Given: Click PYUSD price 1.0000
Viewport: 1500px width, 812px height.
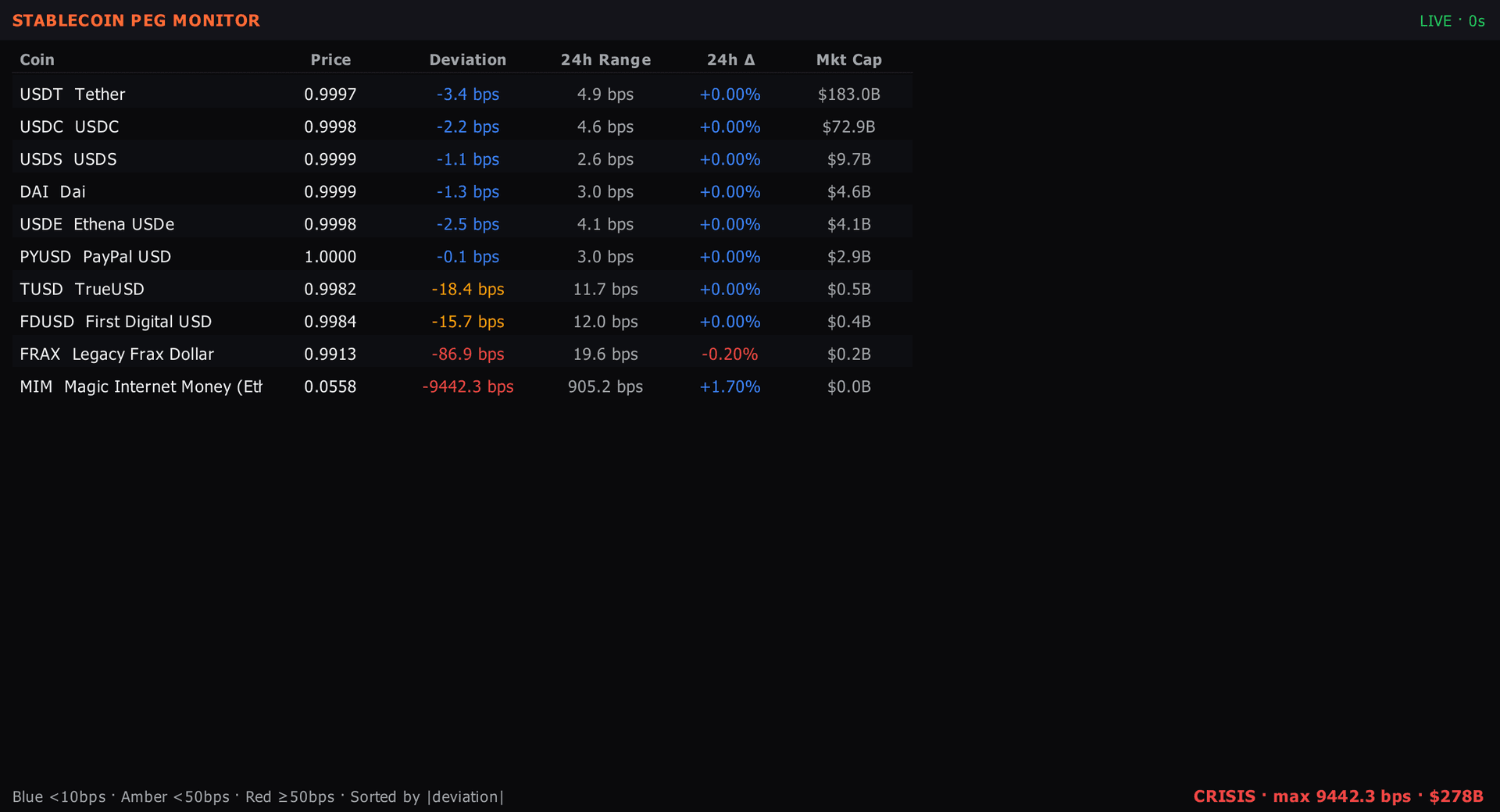Looking at the screenshot, I should (x=330, y=257).
